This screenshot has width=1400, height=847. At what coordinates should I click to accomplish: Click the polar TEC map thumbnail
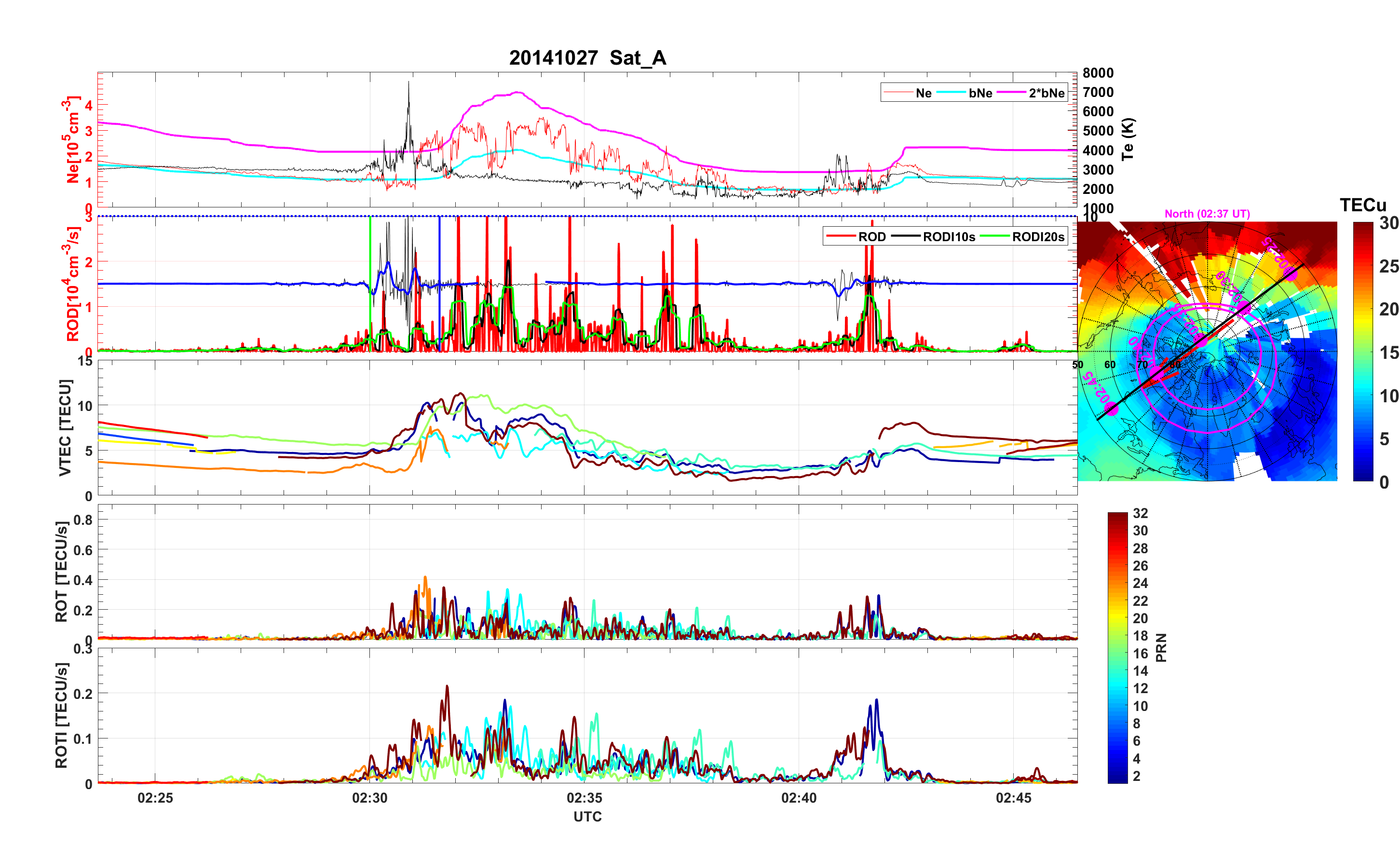1207,351
